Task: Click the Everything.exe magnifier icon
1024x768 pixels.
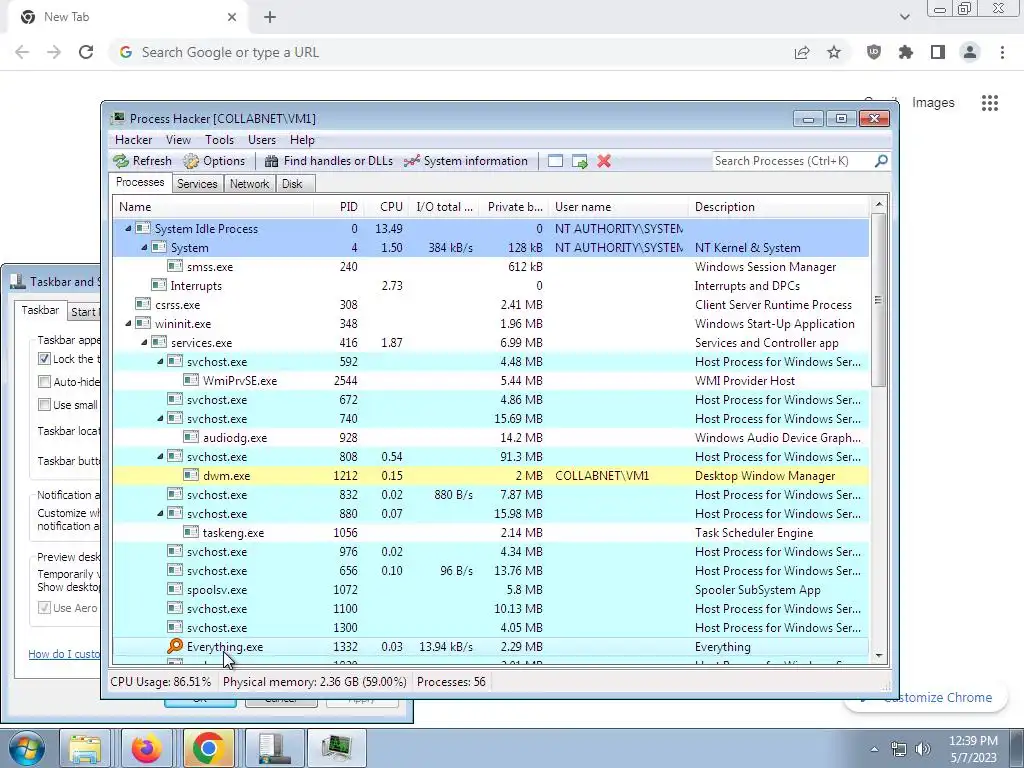Action: [175, 647]
